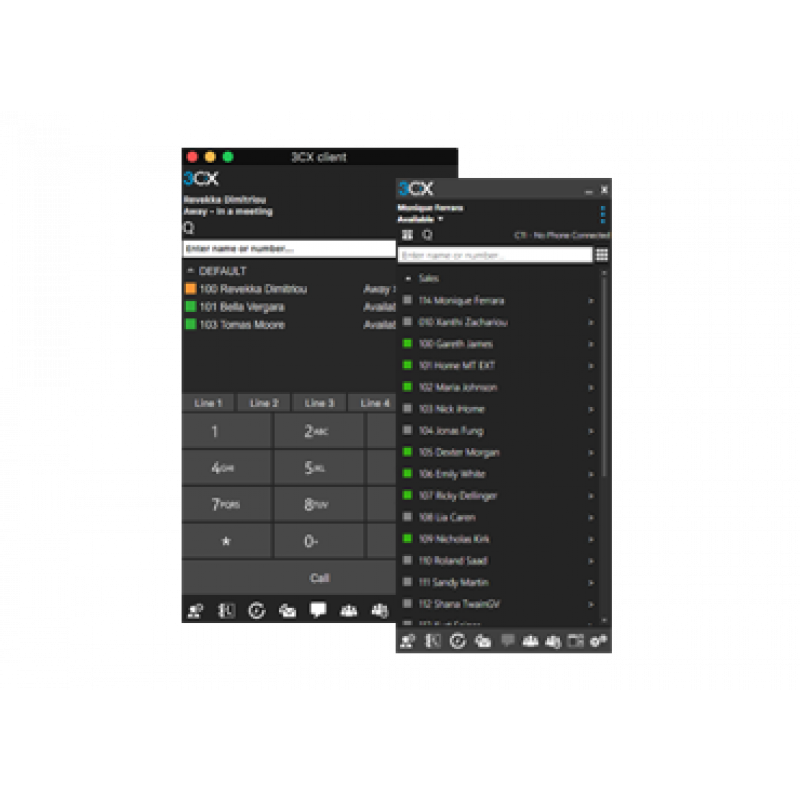Open the blue three-dot menu in Windows 3CX

coord(603,214)
